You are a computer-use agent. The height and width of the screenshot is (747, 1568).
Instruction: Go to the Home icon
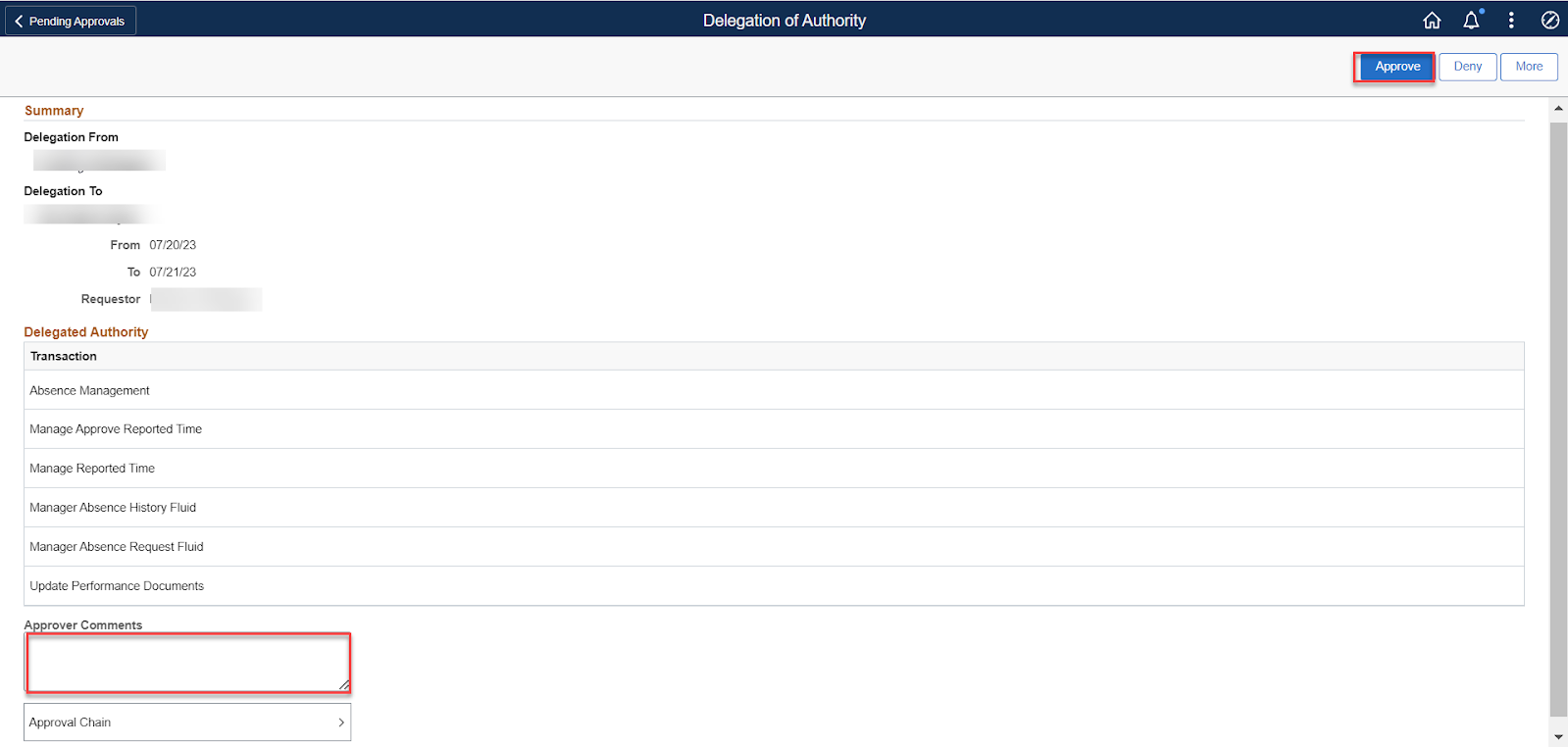(1432, 21)
